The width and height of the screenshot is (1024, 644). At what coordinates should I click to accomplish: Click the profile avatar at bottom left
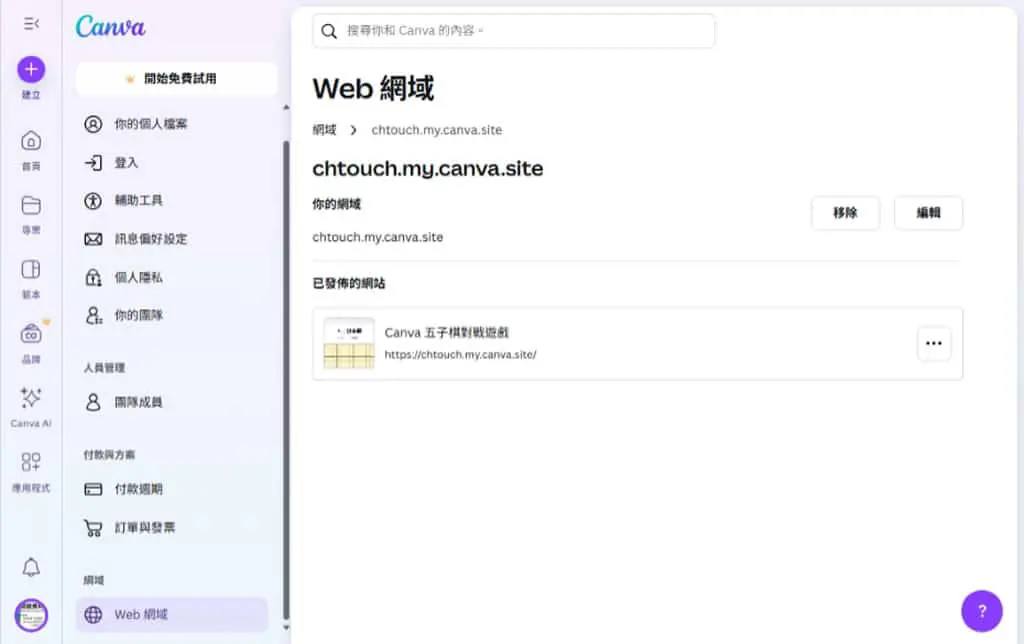click(31, 615)
